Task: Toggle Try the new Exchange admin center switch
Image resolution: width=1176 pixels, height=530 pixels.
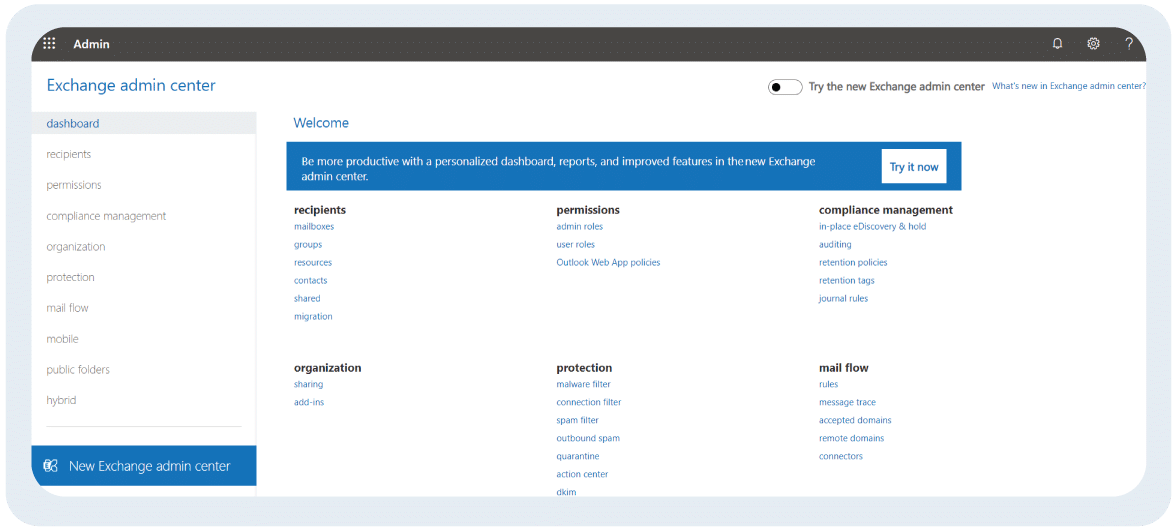Action: coord(784,87)
